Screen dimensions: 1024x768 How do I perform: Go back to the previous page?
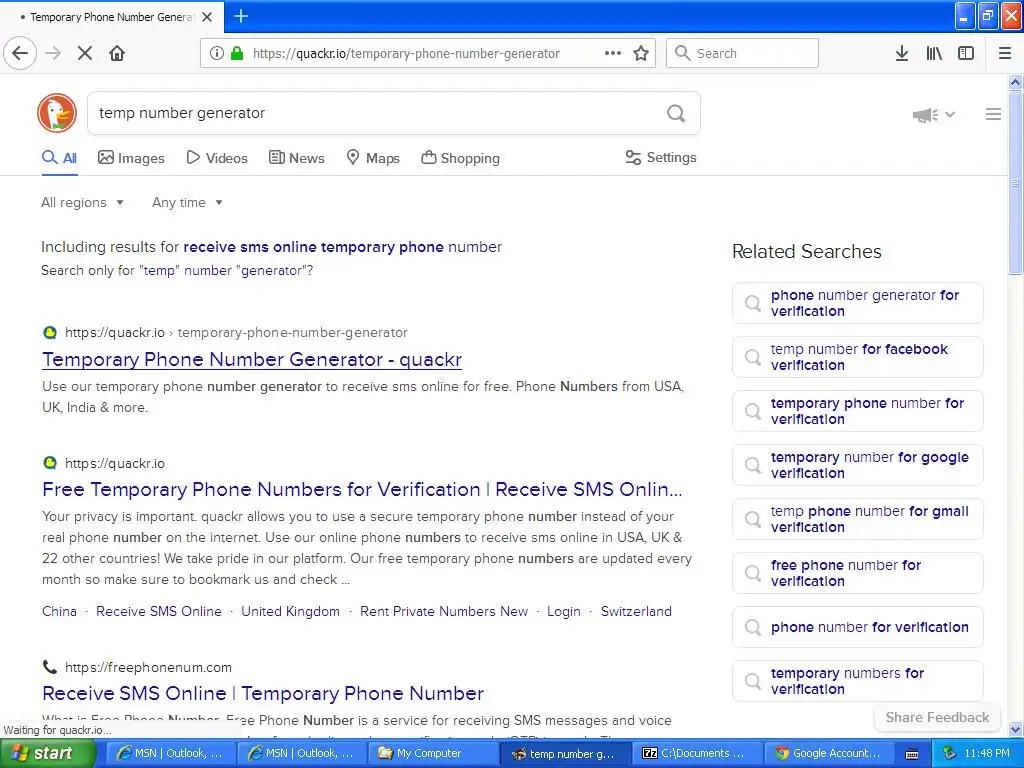click(20, 53)
